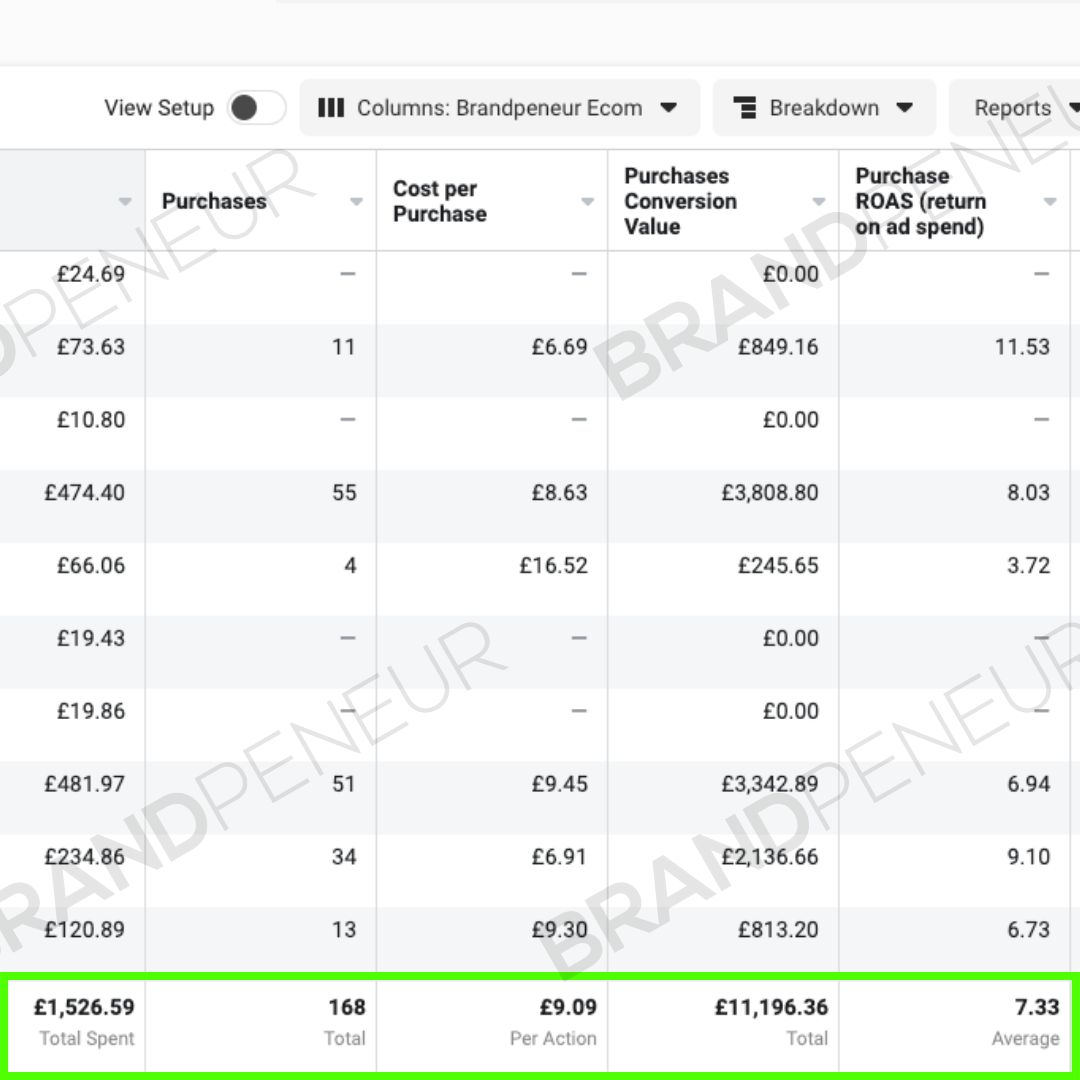Select the £3,808.80 conversion value cell
Image resolution: width=1080 pixels, height=1080 pixels.
(769, 492)
